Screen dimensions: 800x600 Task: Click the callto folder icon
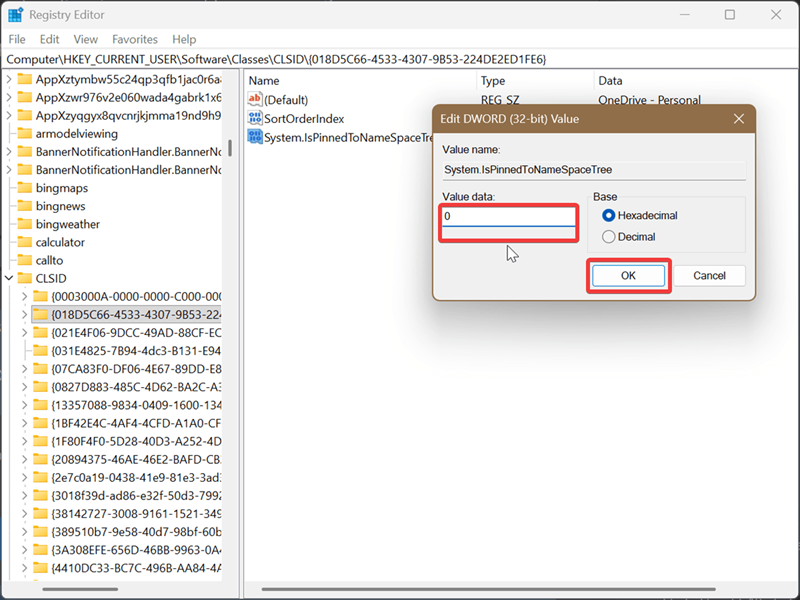24,260
